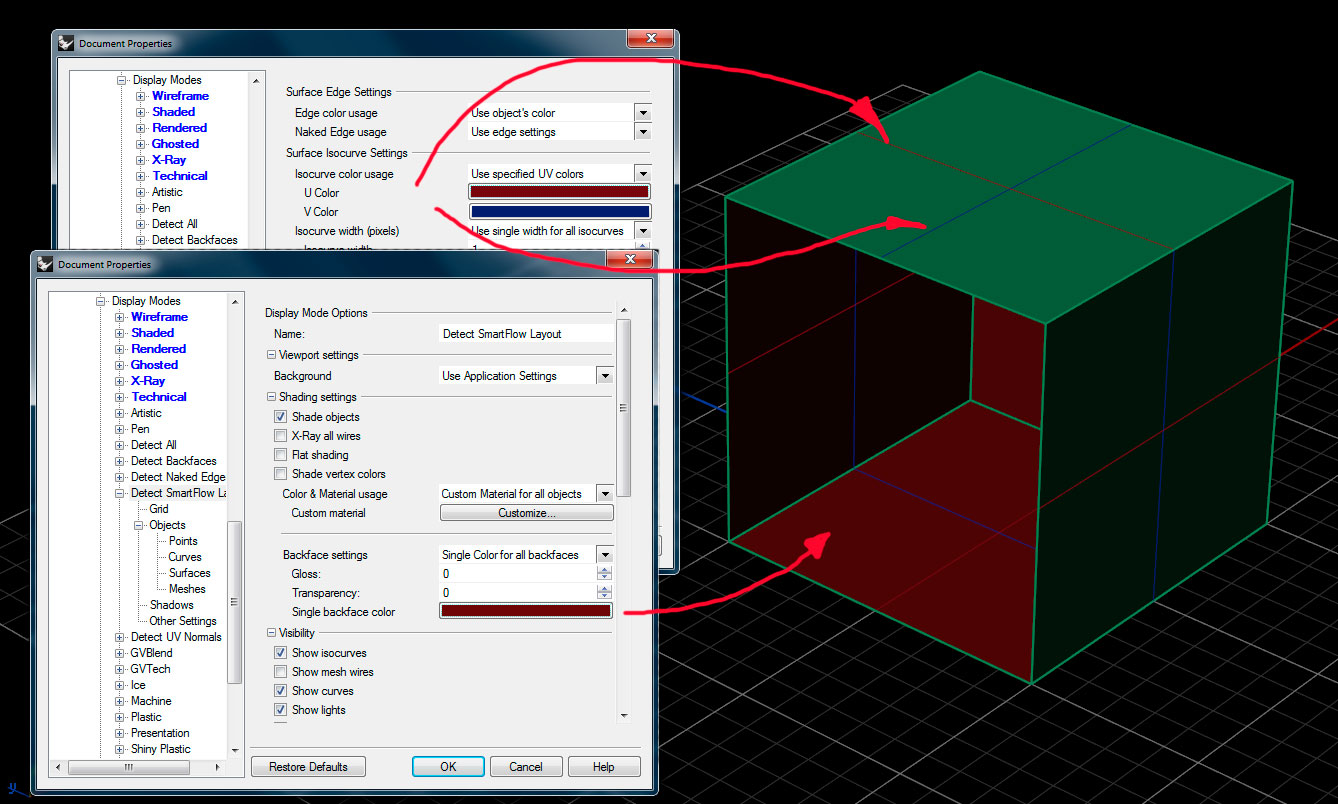Toggle Show lights checkbox
1338x804 pixels.
pyautogui.click(x=280, y=710)
